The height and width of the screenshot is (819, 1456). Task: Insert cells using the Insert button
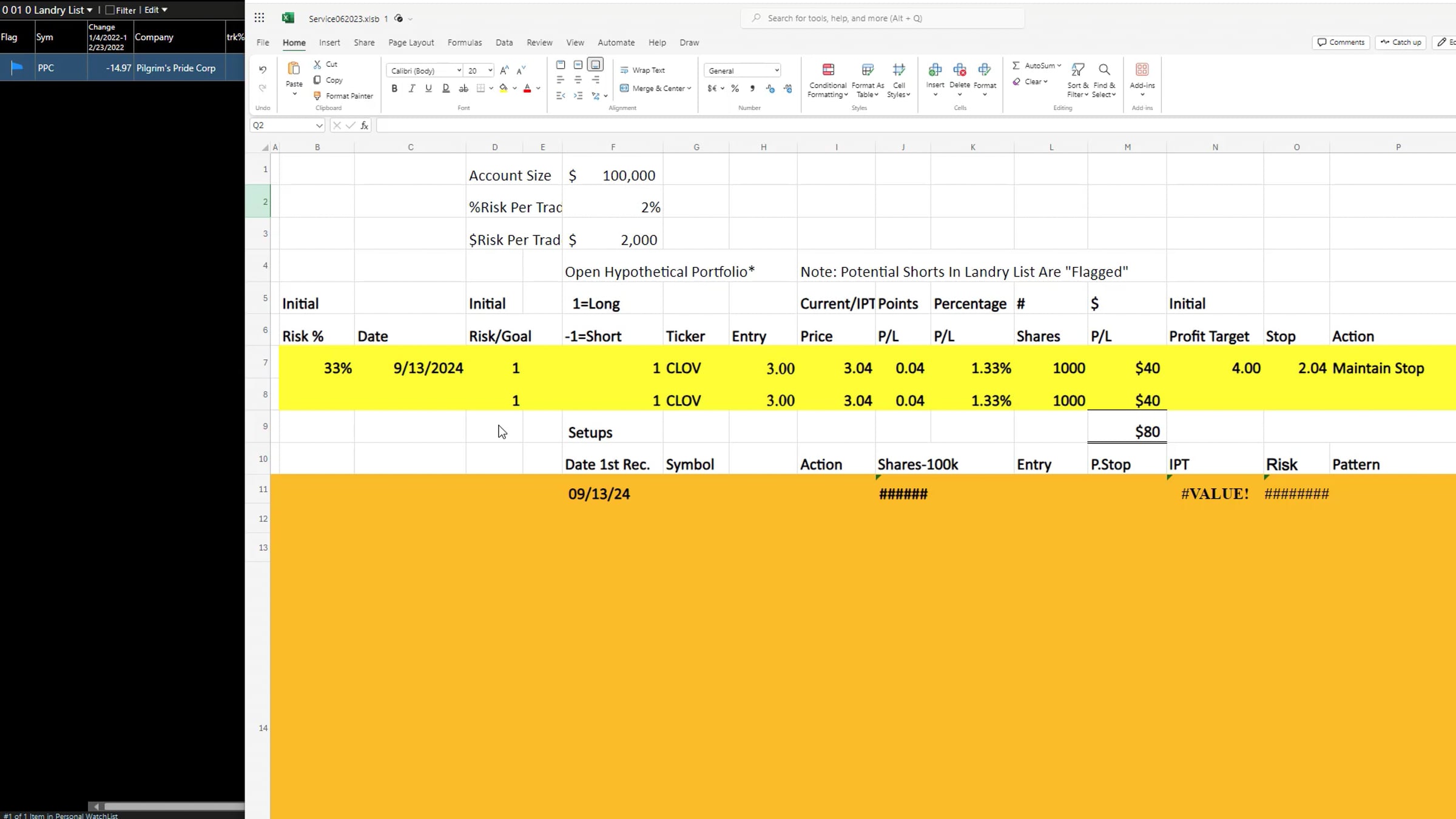pos(935,79)
